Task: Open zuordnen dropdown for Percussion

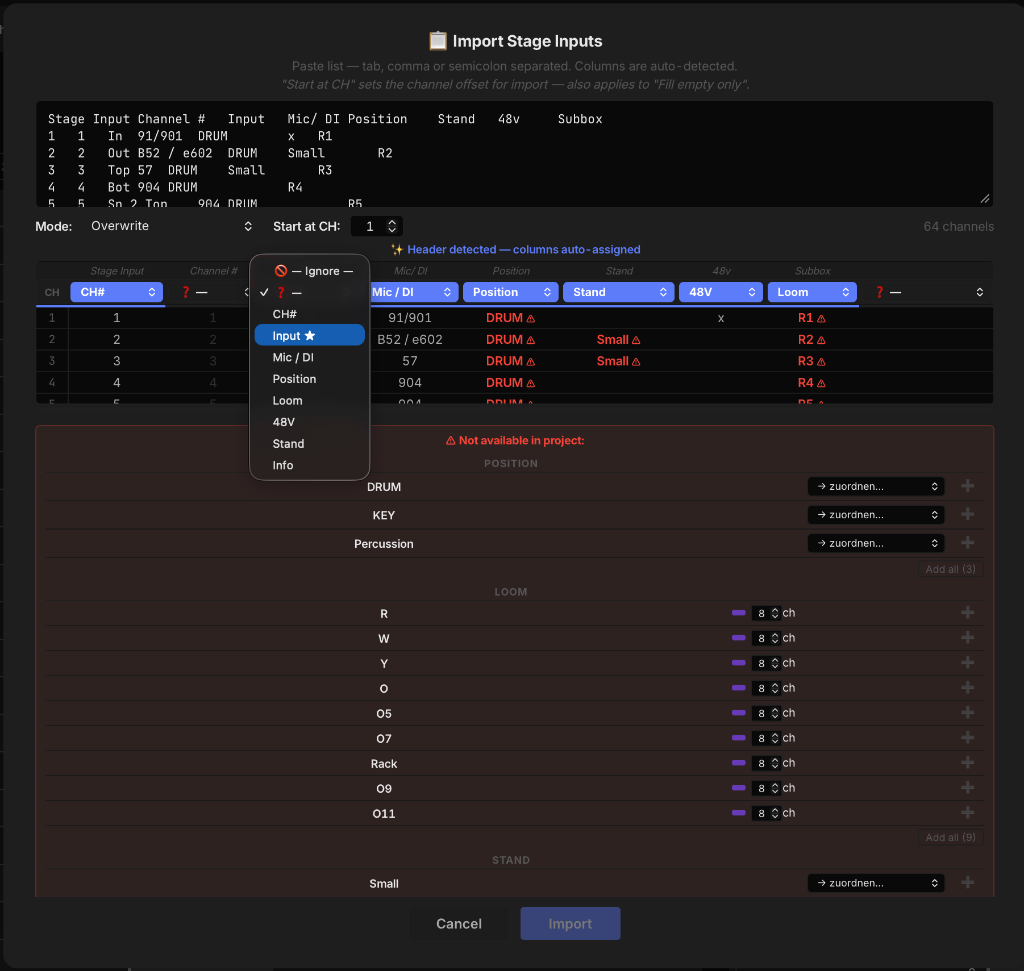Action: point(876,543)
